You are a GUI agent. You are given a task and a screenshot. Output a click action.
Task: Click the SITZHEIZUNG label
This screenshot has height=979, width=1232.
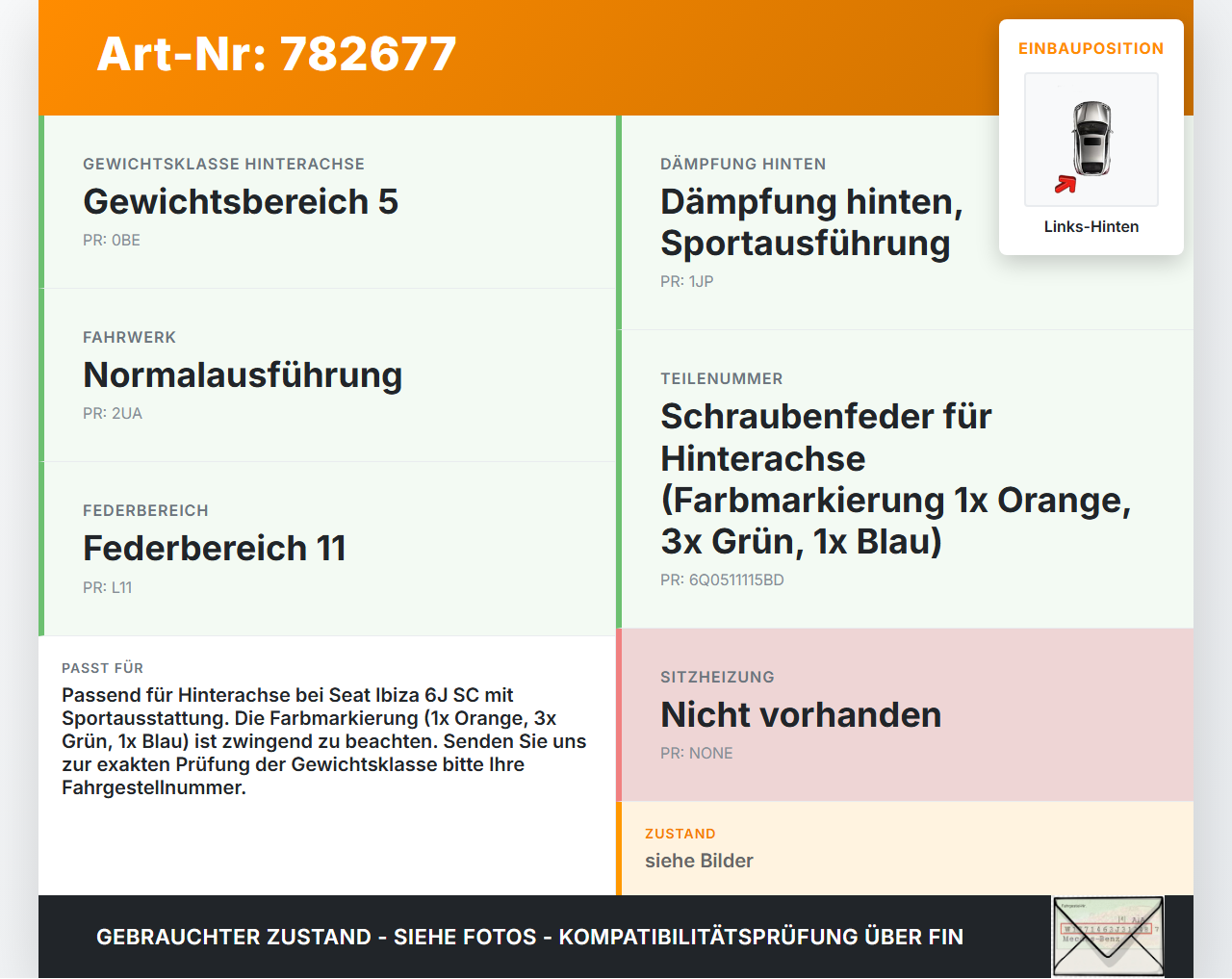click(717, 677)
